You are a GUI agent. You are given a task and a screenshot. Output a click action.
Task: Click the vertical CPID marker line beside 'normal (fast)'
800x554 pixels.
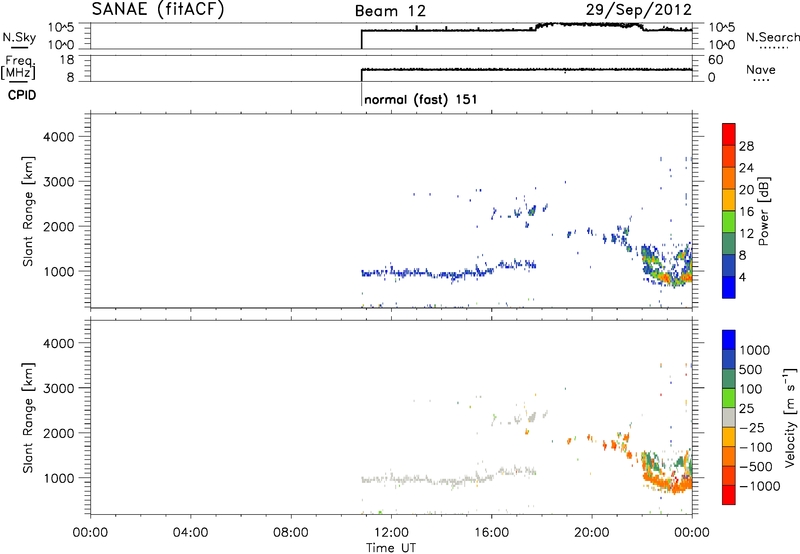[361, 95]
